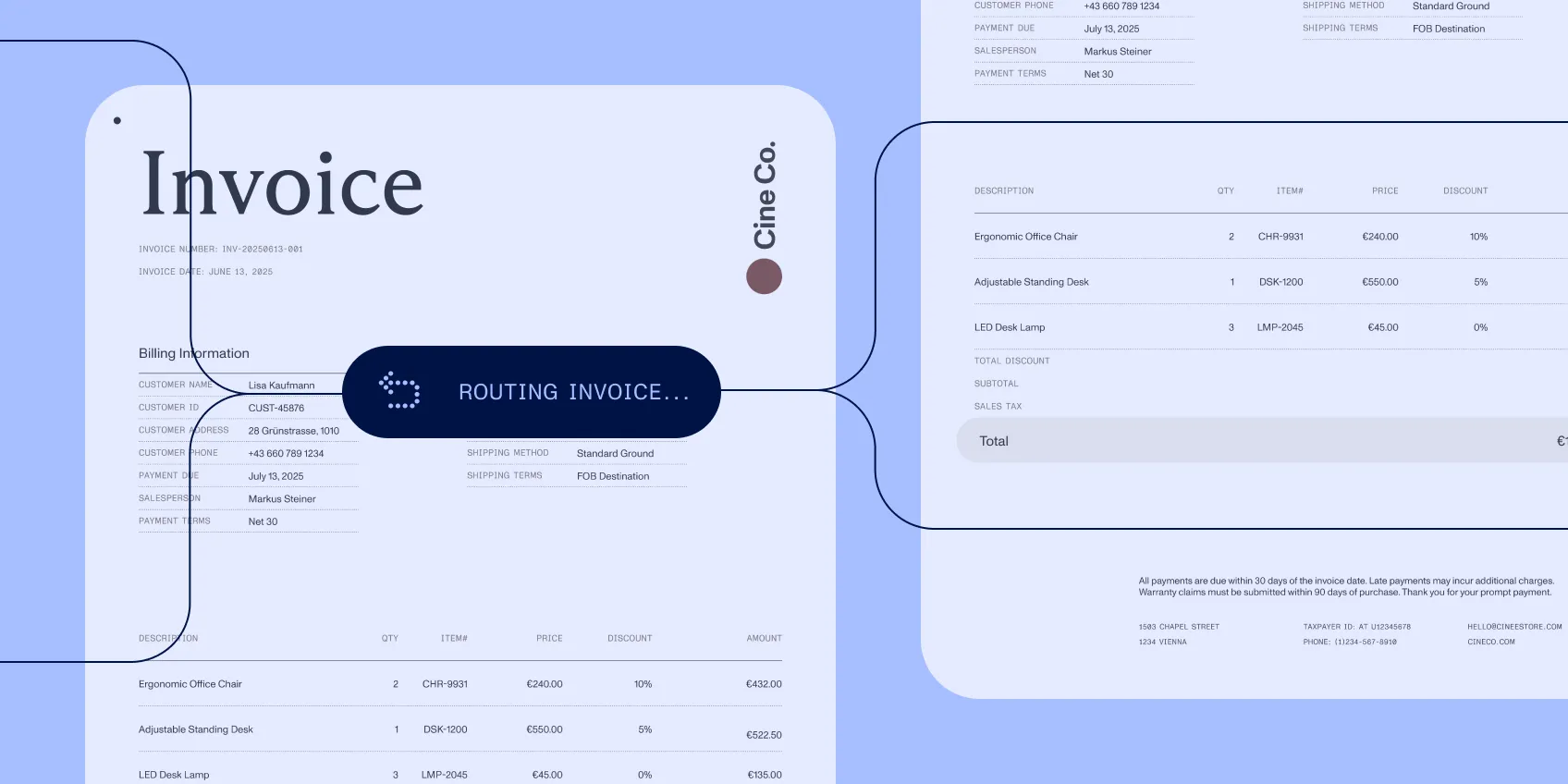Select the €522.50 amount value
1568x784 pixels.
pyautogui.click(x=764, y=735)
